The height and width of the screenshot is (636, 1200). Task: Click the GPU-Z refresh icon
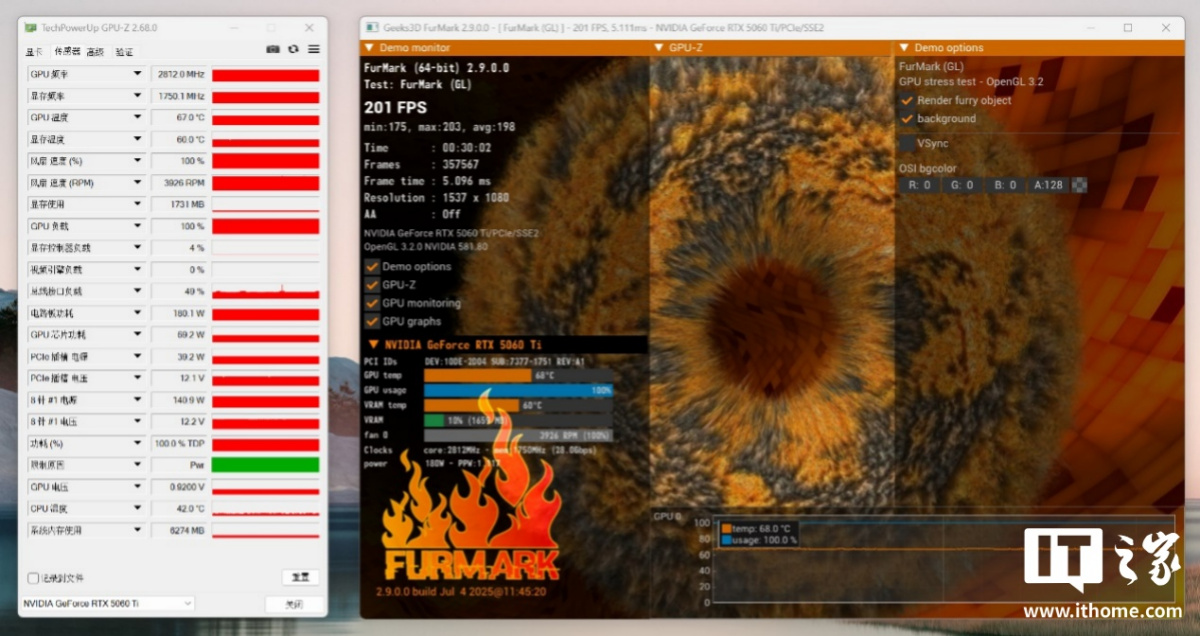pos(293,49)
